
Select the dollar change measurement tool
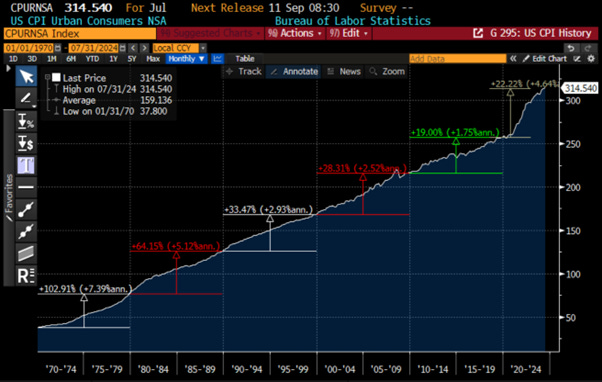(x=26, y=144)
